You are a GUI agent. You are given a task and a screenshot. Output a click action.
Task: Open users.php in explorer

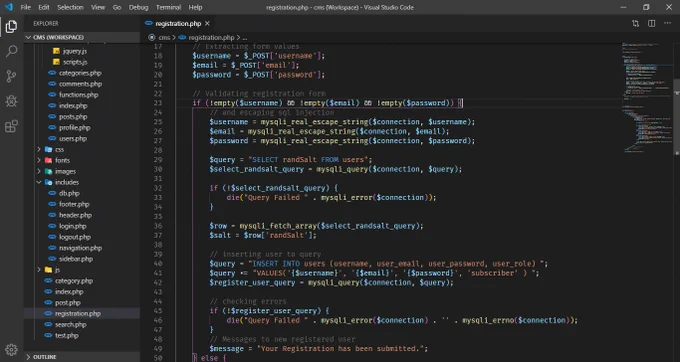click(73, 139)
